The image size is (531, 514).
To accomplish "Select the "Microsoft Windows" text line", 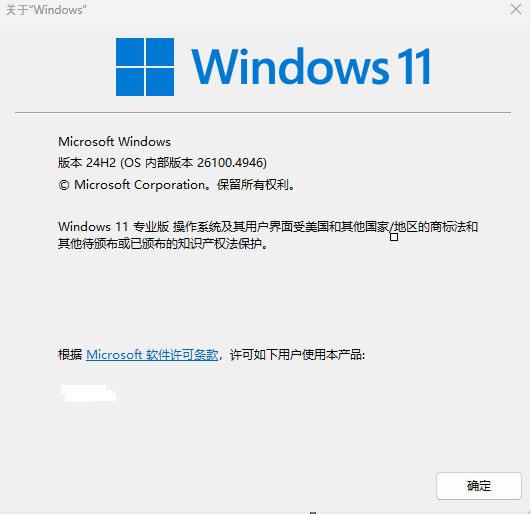I will (114, 142).
